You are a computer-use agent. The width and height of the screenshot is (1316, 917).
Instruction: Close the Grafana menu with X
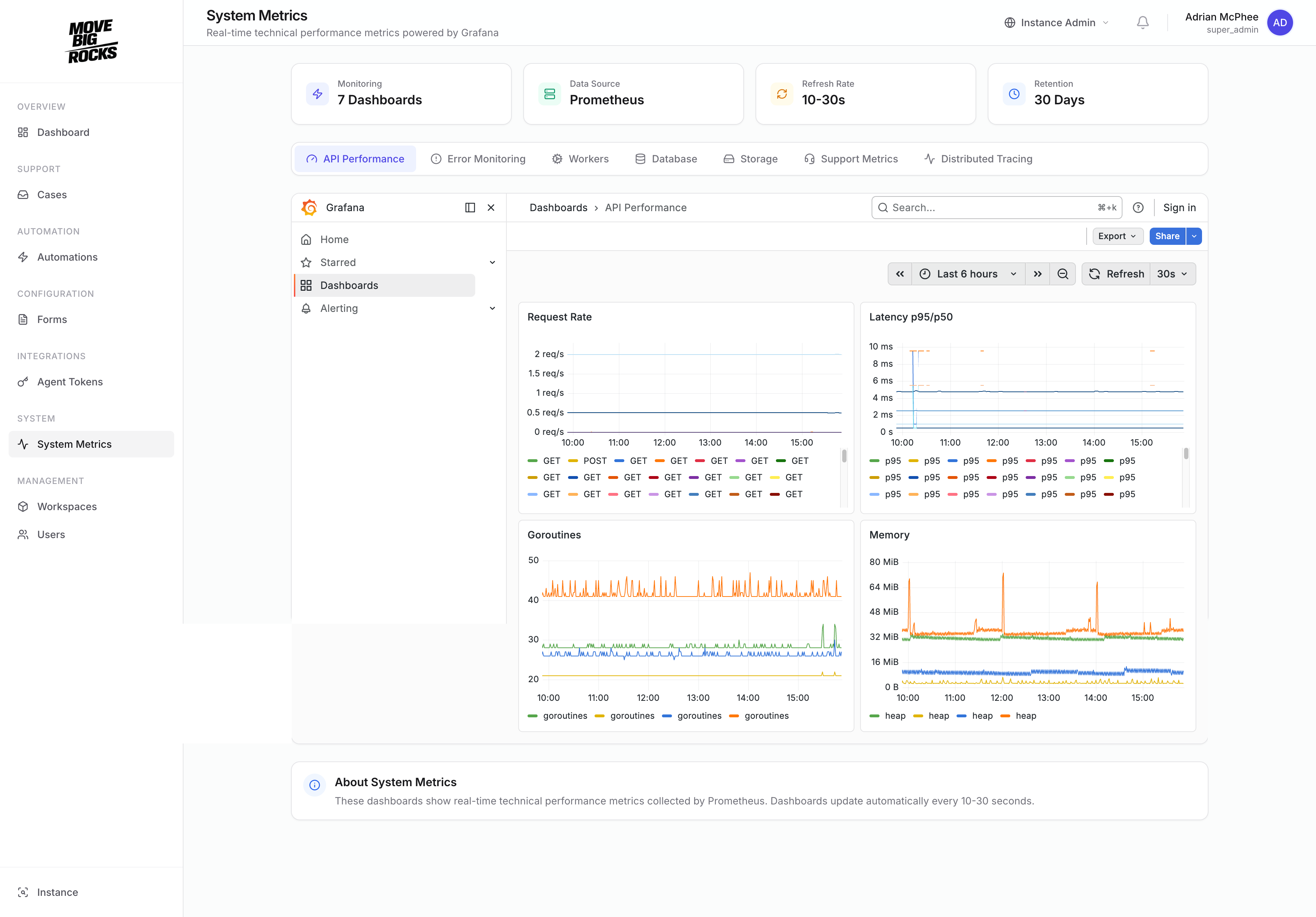pyautogui.click(x=491, y=208)
